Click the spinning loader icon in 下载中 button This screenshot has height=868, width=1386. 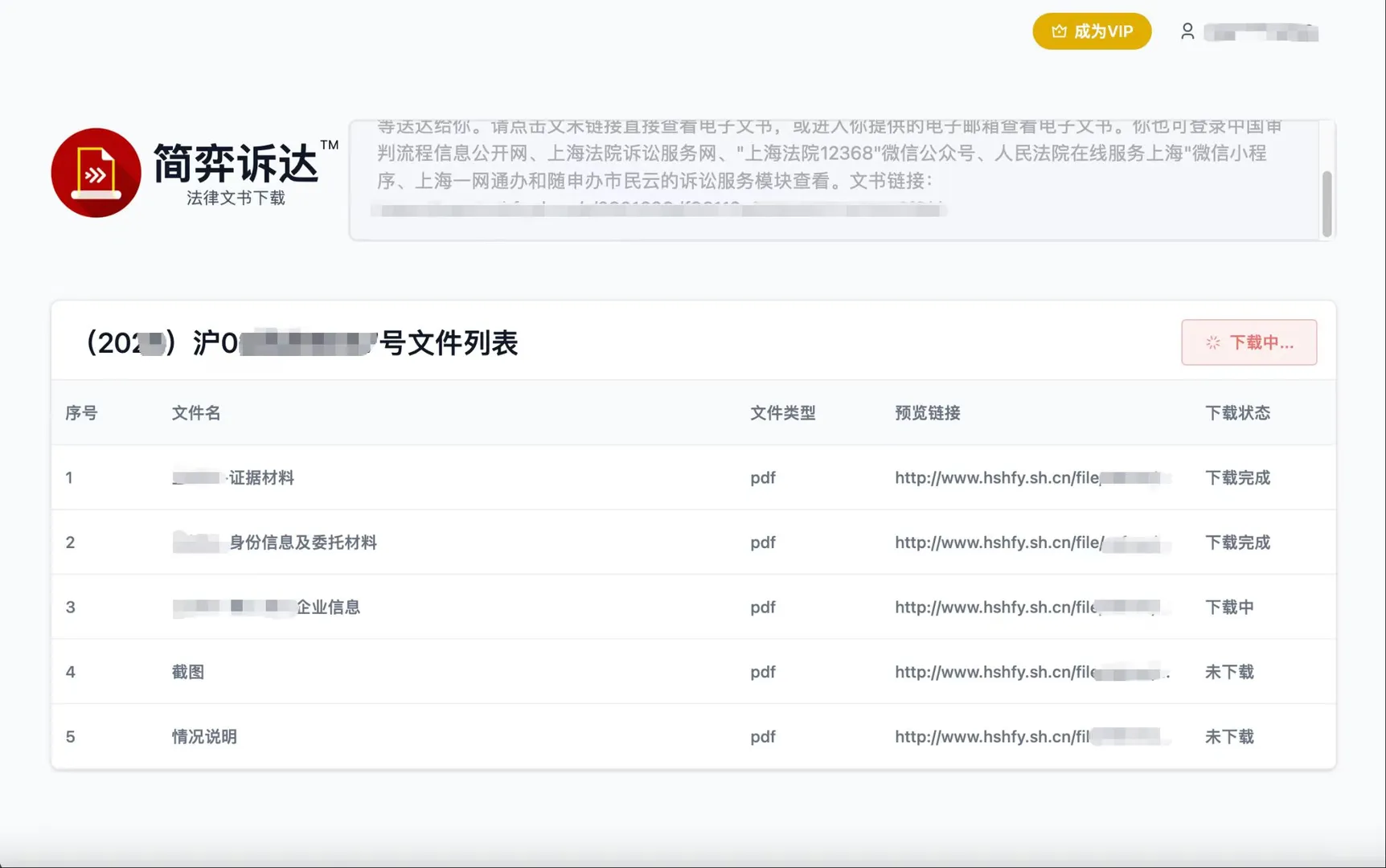1211,342
